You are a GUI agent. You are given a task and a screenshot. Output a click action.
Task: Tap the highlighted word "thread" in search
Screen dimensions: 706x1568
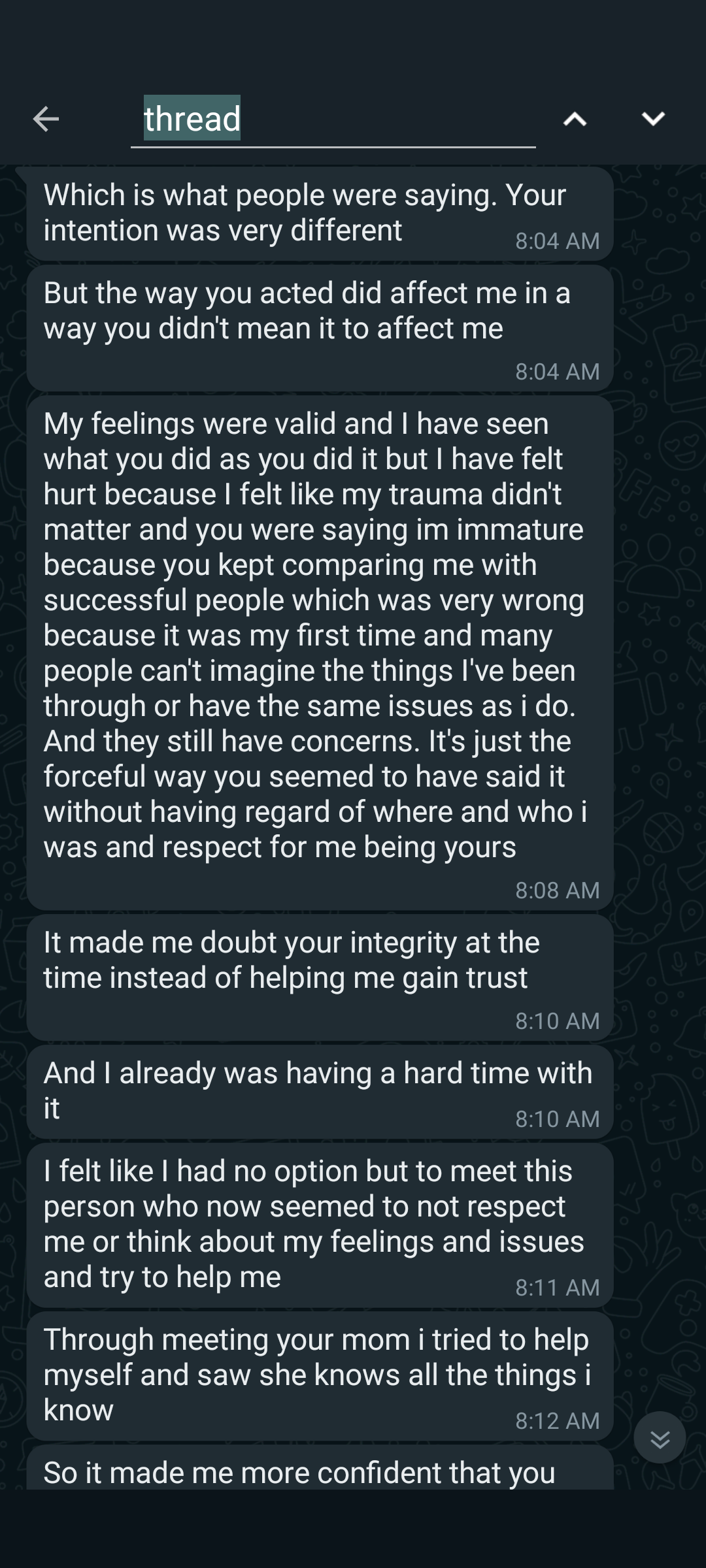pyautogui.click(x=192, y=119)
